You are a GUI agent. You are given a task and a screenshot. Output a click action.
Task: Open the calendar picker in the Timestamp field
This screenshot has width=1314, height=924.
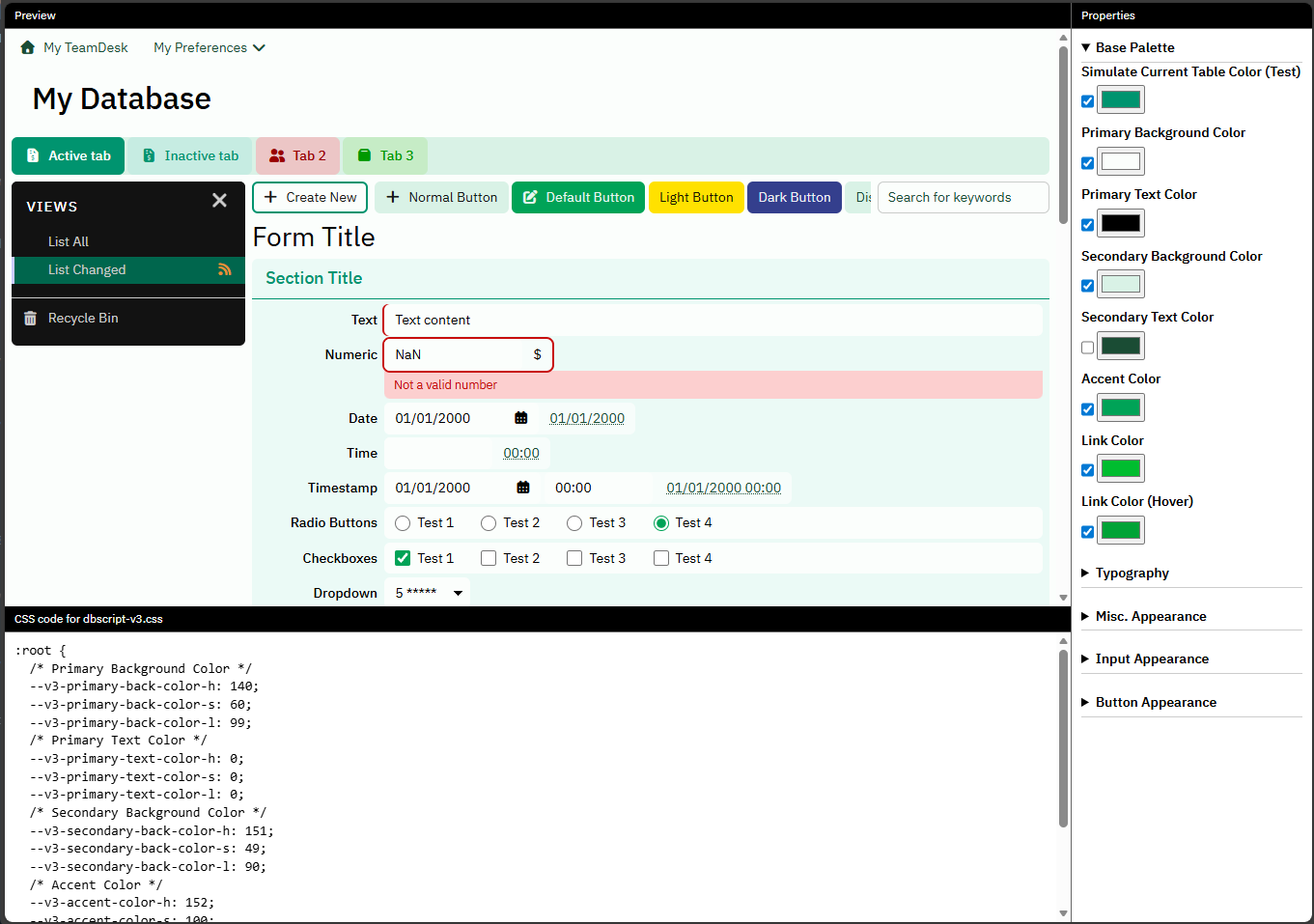pos(522,488)
